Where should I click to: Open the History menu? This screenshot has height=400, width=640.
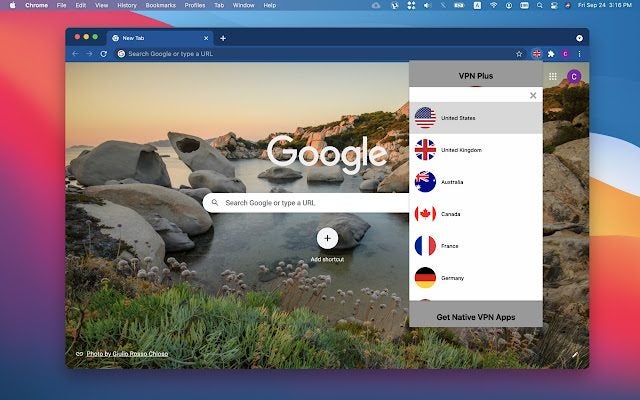(127, 5)
